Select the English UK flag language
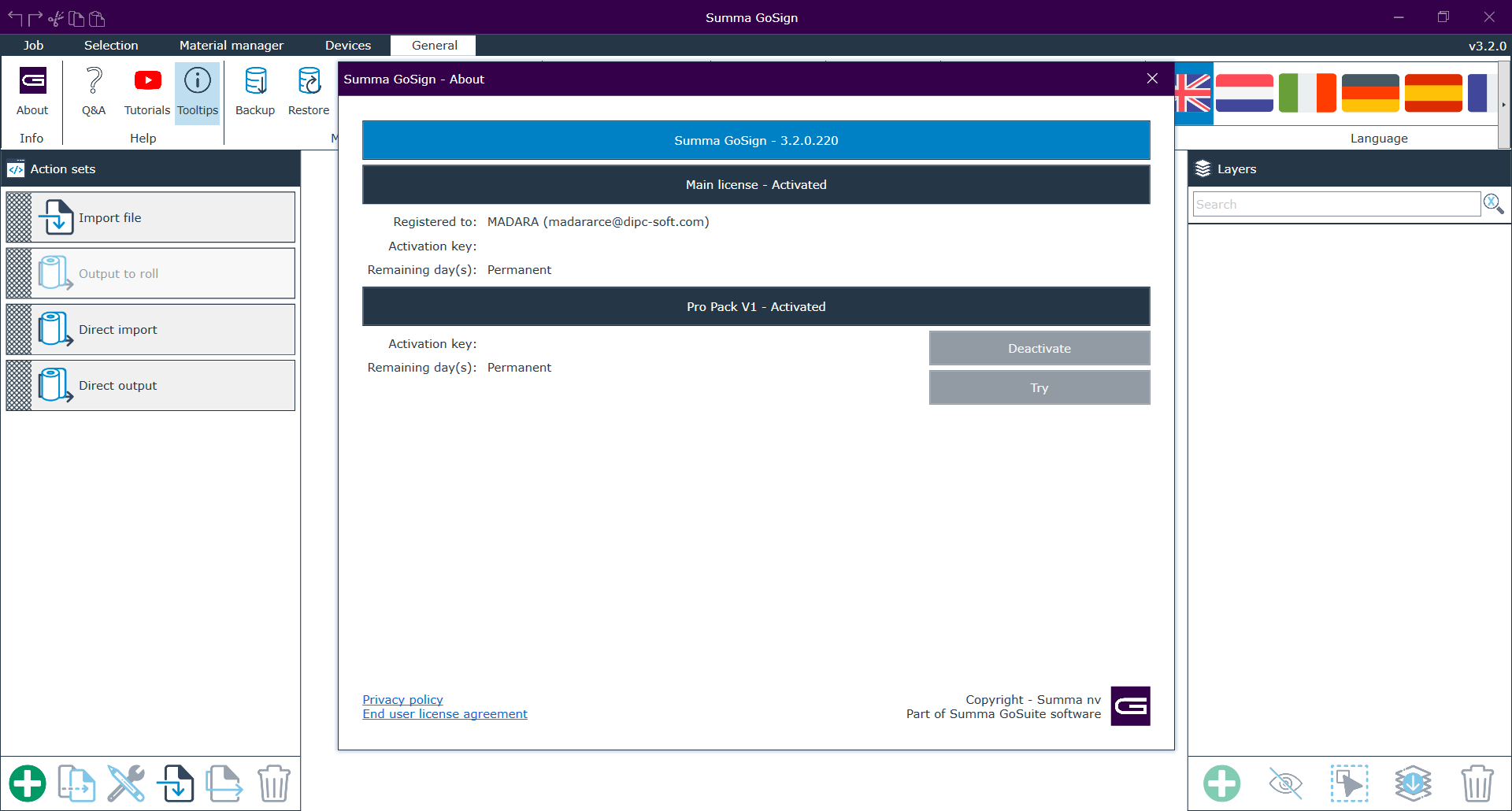 [1193, 93]
